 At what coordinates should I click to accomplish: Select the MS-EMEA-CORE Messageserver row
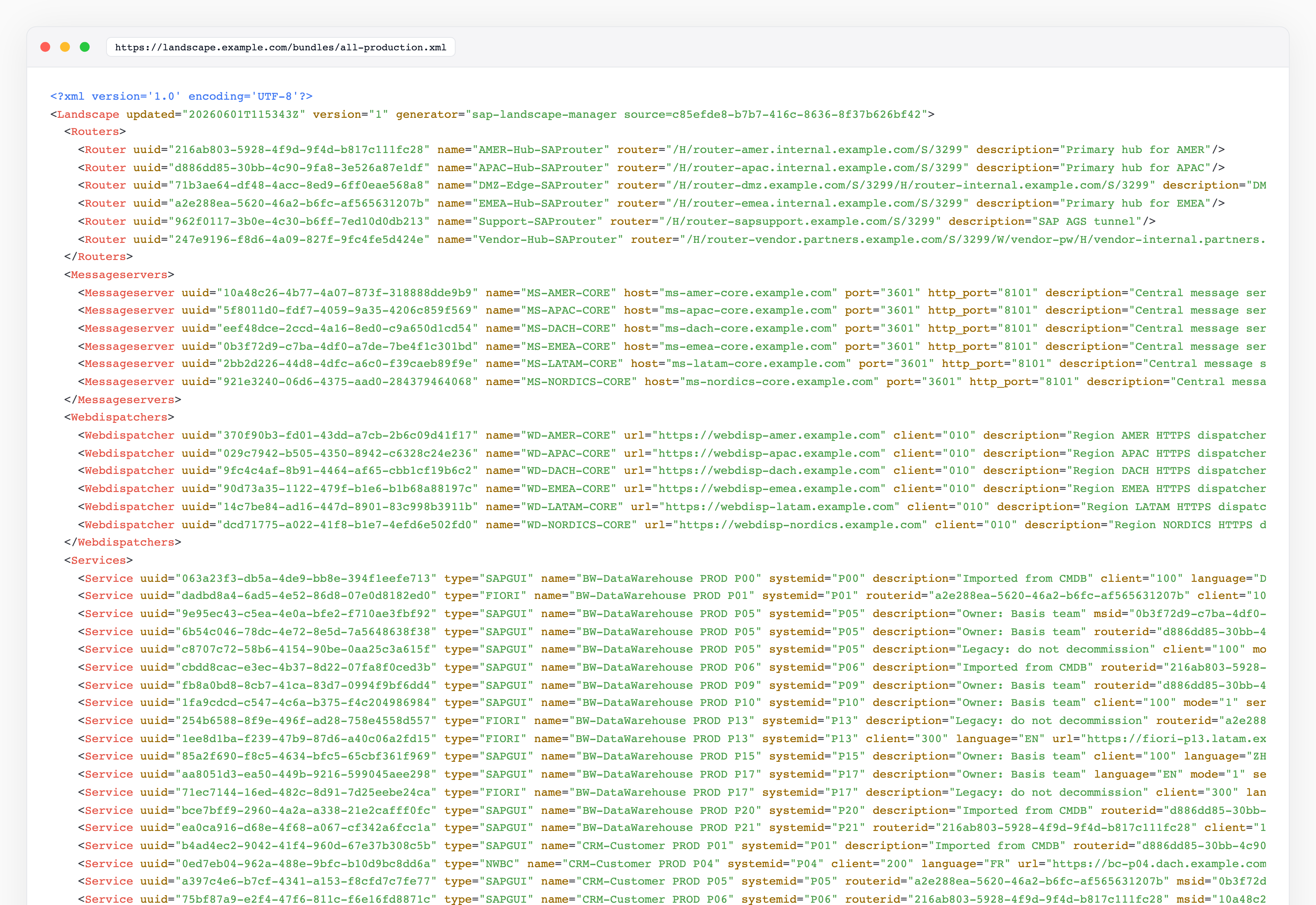[x=671, y=347]
